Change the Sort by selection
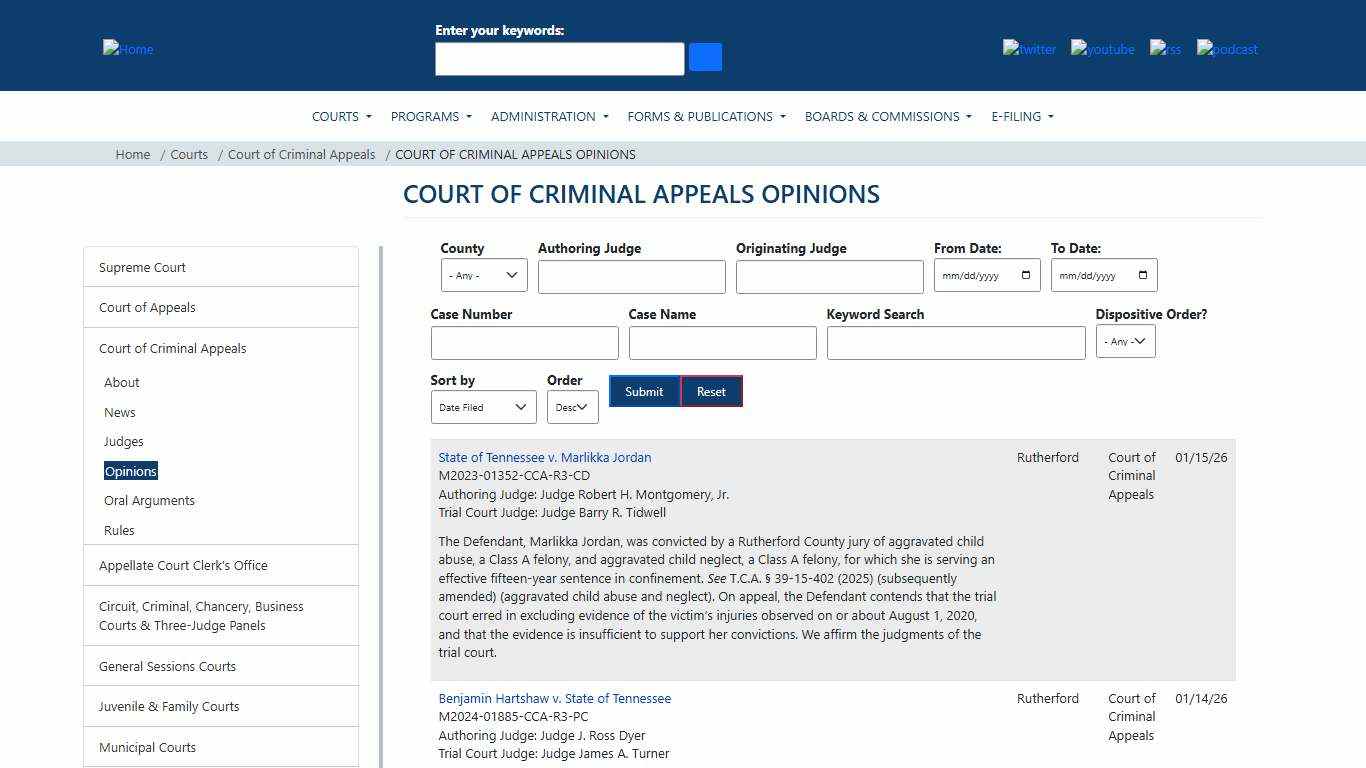This screenshot has height=768, width=1366. tap(483, 407)
